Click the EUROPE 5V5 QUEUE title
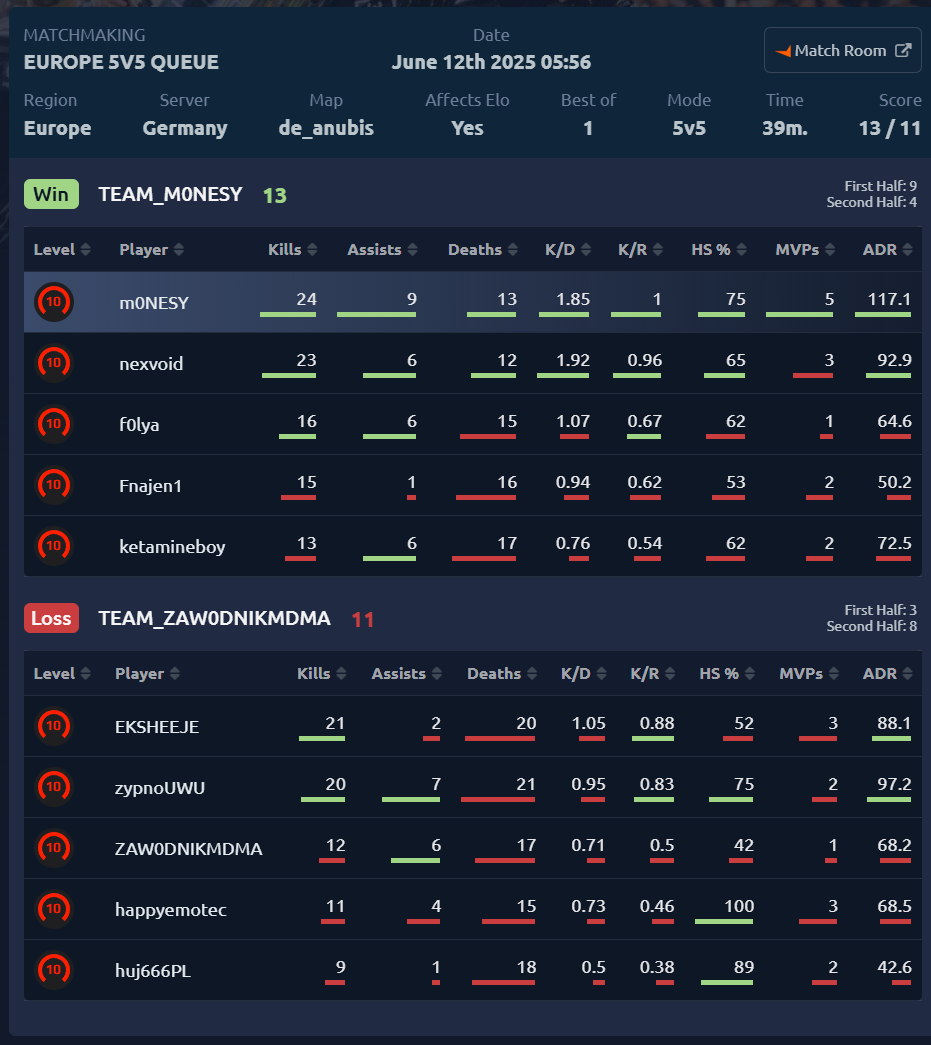Image resolution: width=931 pixels, height=1045 pixels. 121,62
